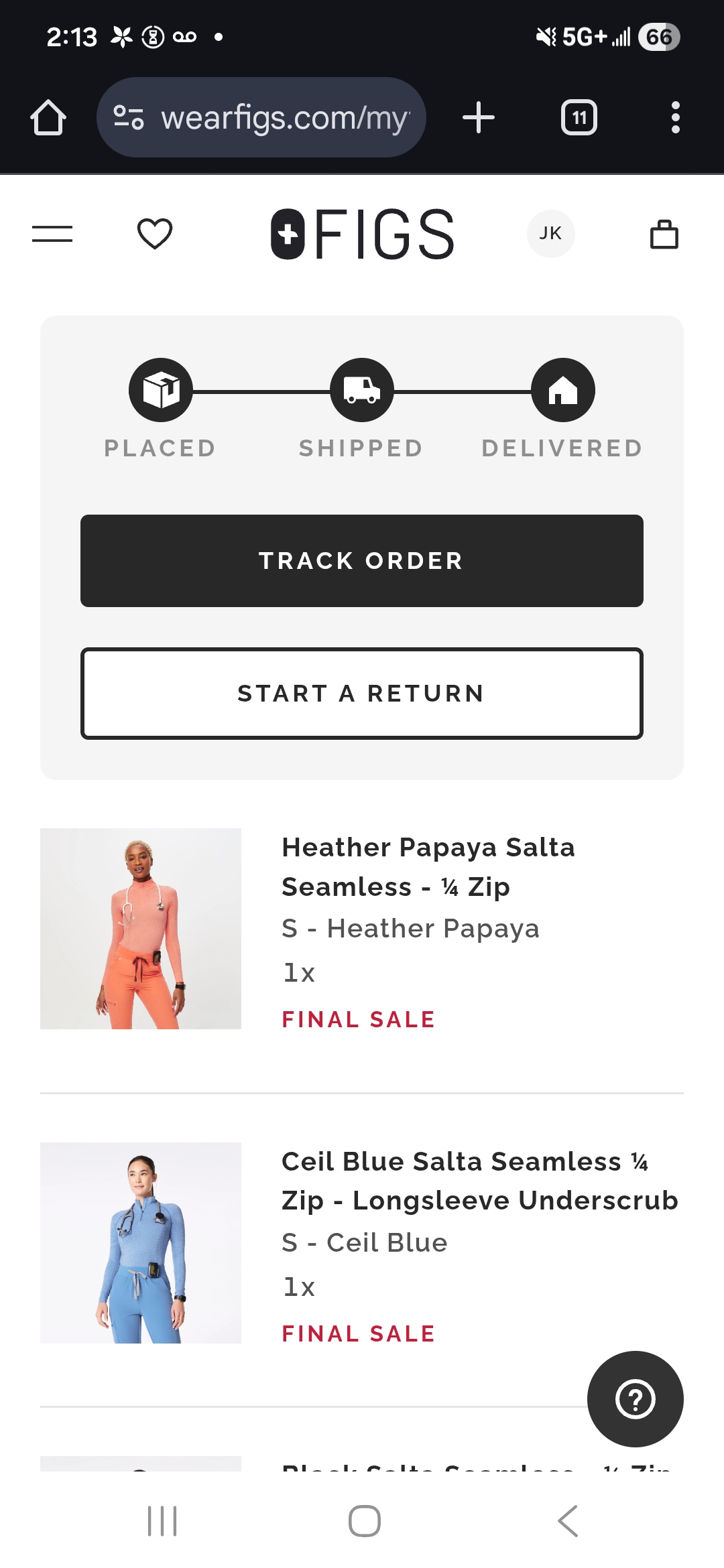This screenshot has height=1568, width=724.
Task: Open the wishlist heart icon
Action: 155,234
